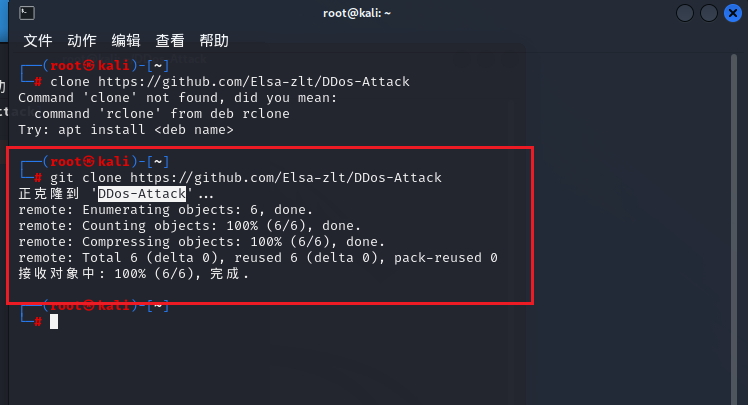Maximize the root@kali terminal window
748x405 pixels.
(x=708, y=13)
